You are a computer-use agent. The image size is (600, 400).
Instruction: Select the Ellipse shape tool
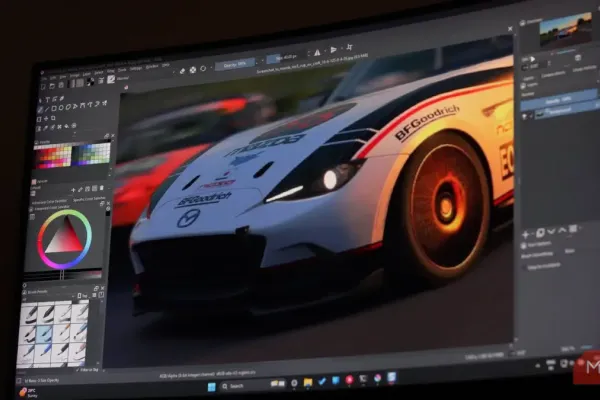point(61,108)
